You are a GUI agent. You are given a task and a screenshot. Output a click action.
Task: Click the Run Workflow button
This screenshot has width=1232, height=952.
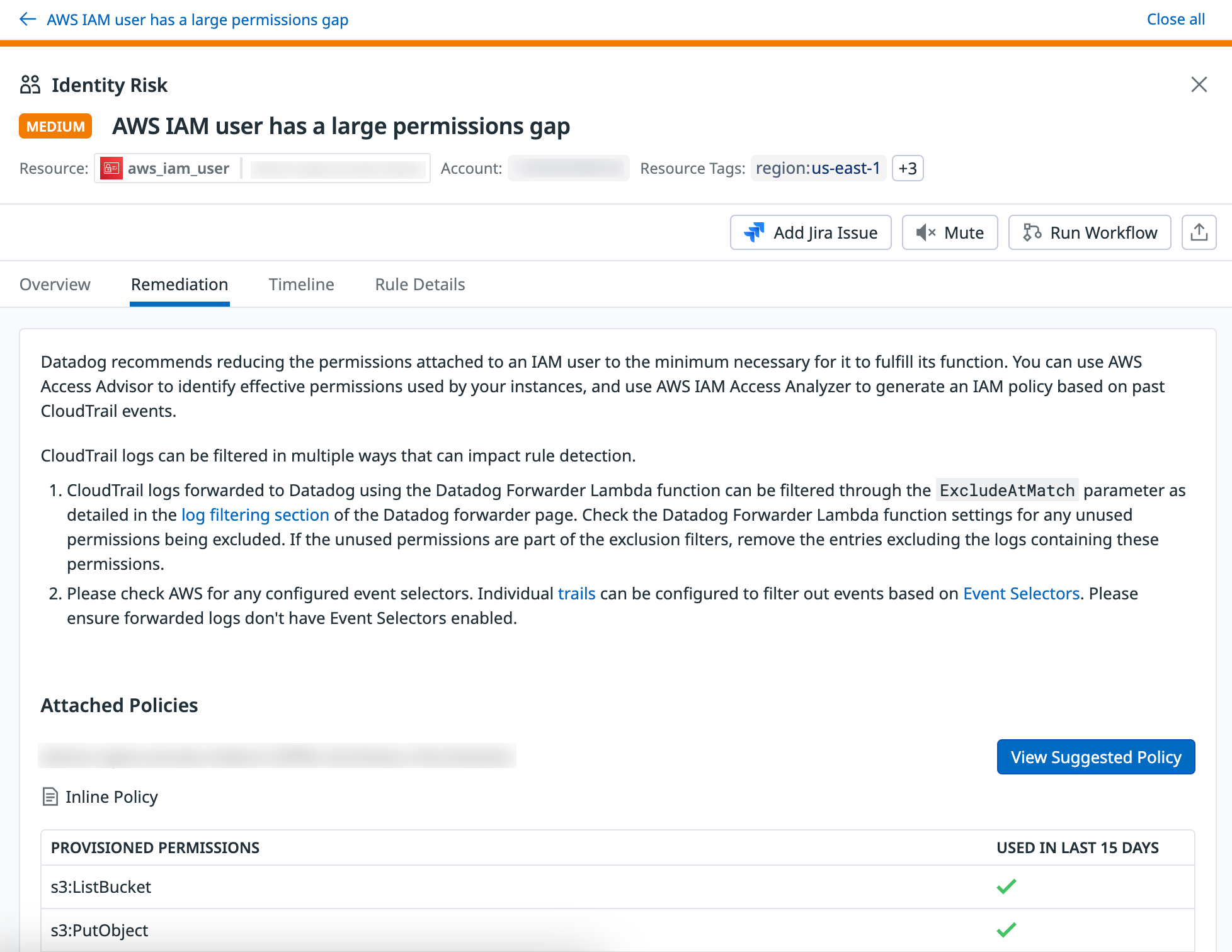point(1089,232)
